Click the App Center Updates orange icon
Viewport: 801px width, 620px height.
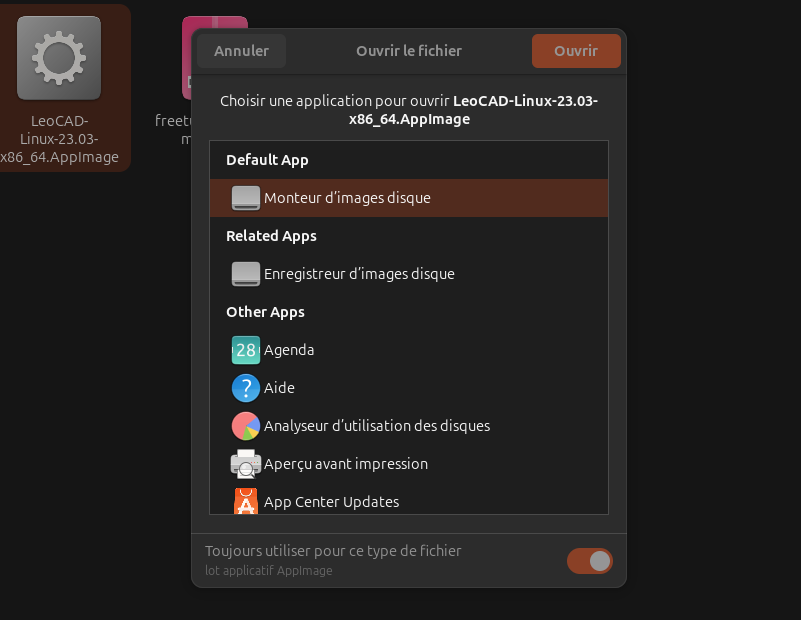(x=246, y=501)
